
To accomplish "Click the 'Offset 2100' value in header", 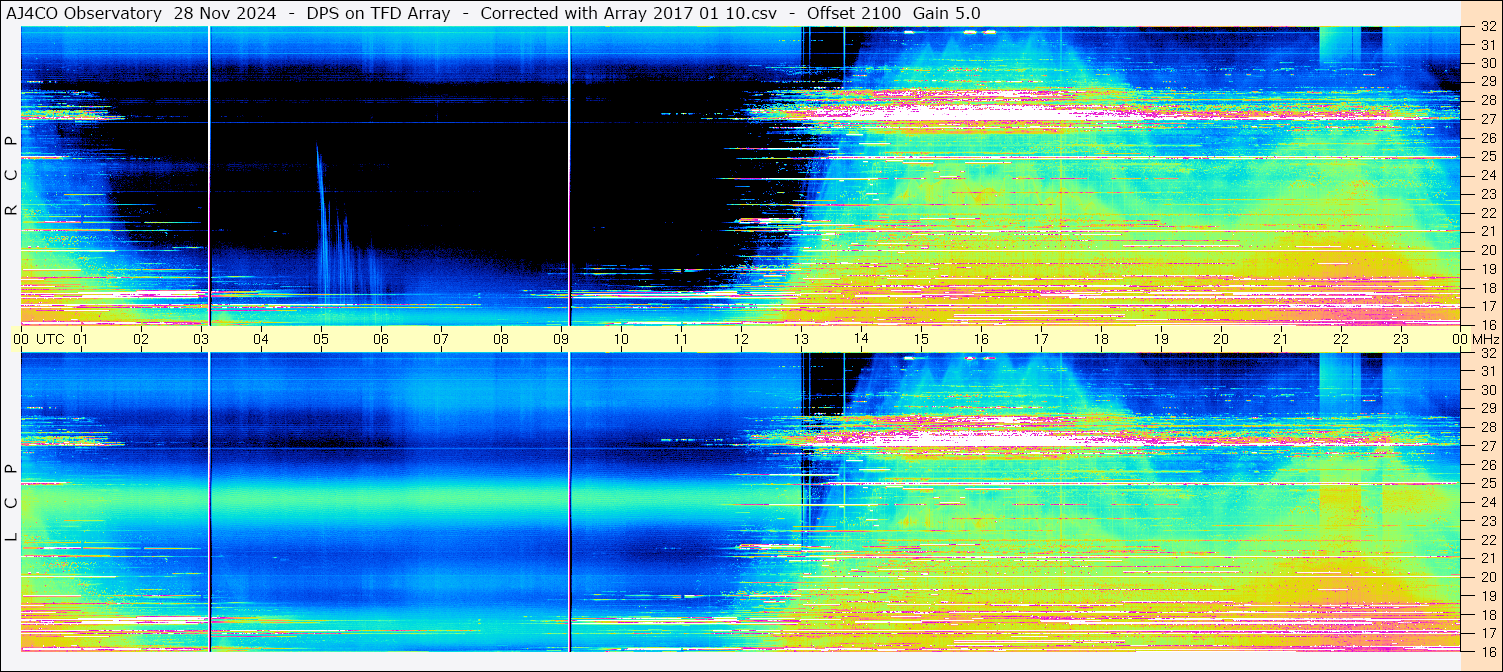I will click(x=853, y=13).
